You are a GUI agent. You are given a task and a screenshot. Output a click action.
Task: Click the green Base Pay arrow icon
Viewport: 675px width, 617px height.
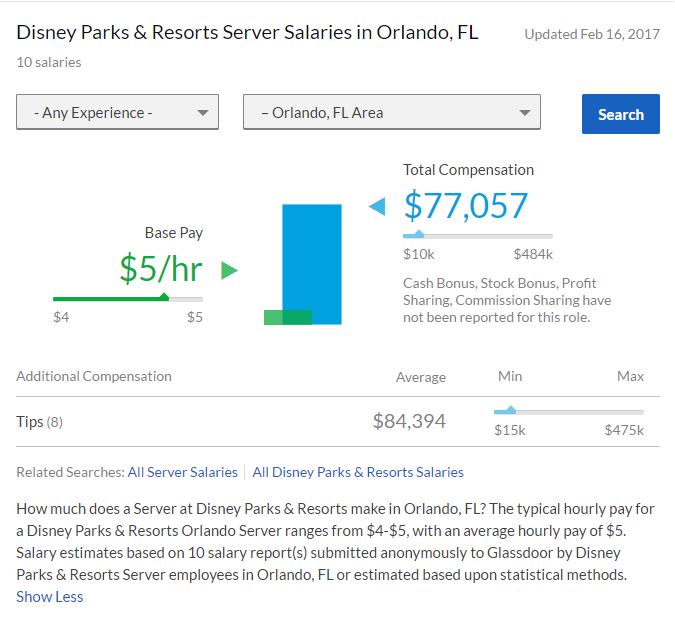229,270
